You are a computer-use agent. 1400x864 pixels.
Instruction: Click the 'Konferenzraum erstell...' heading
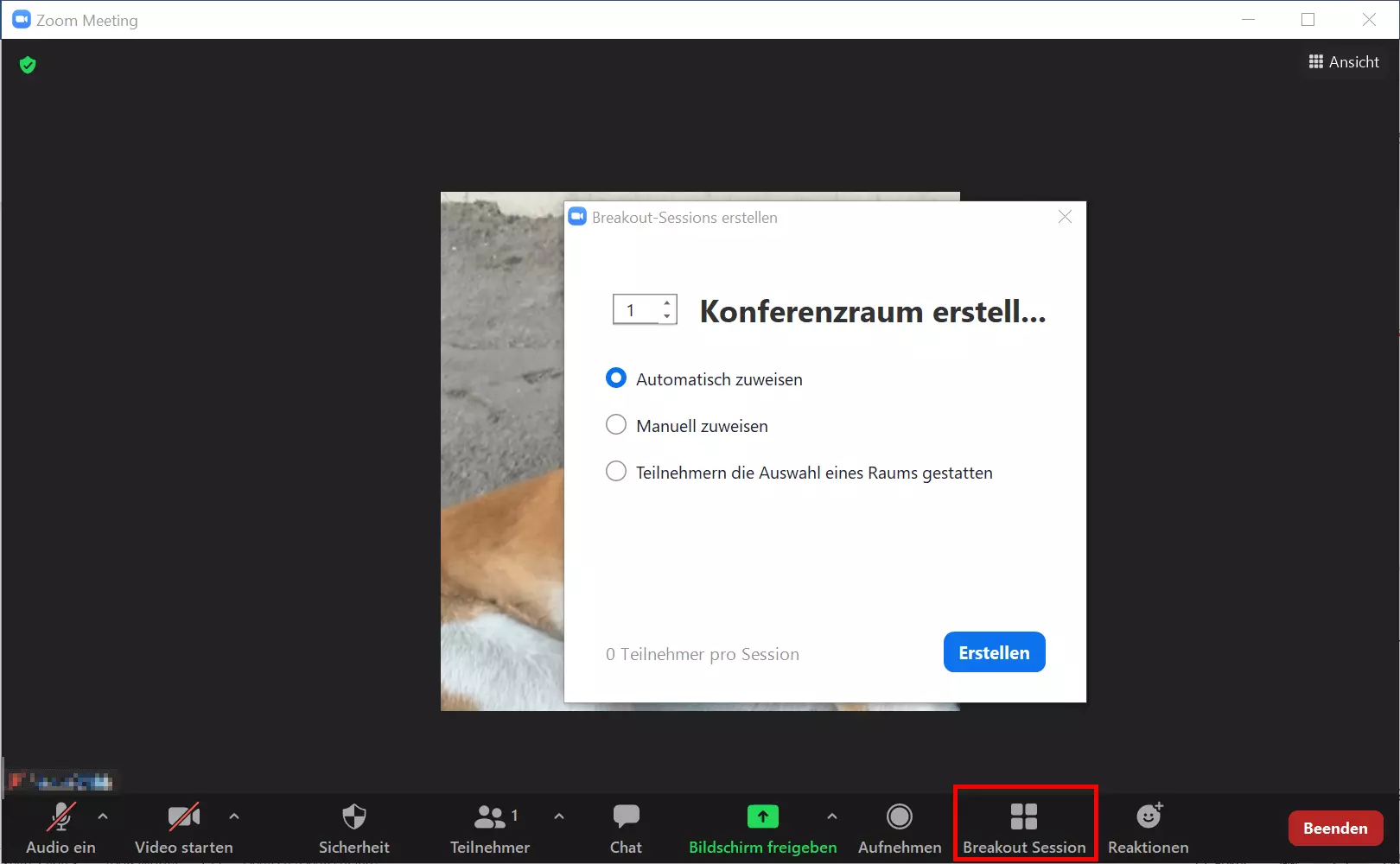[873, 311]
